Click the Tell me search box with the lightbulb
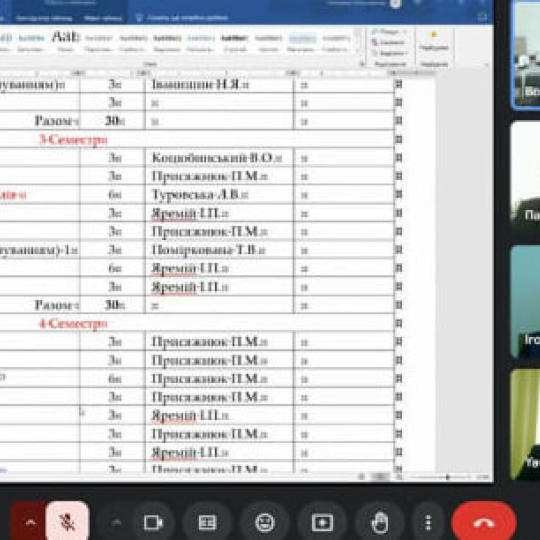Image resolution: width=540 pixels, height=540 pixels. [182, 18]
